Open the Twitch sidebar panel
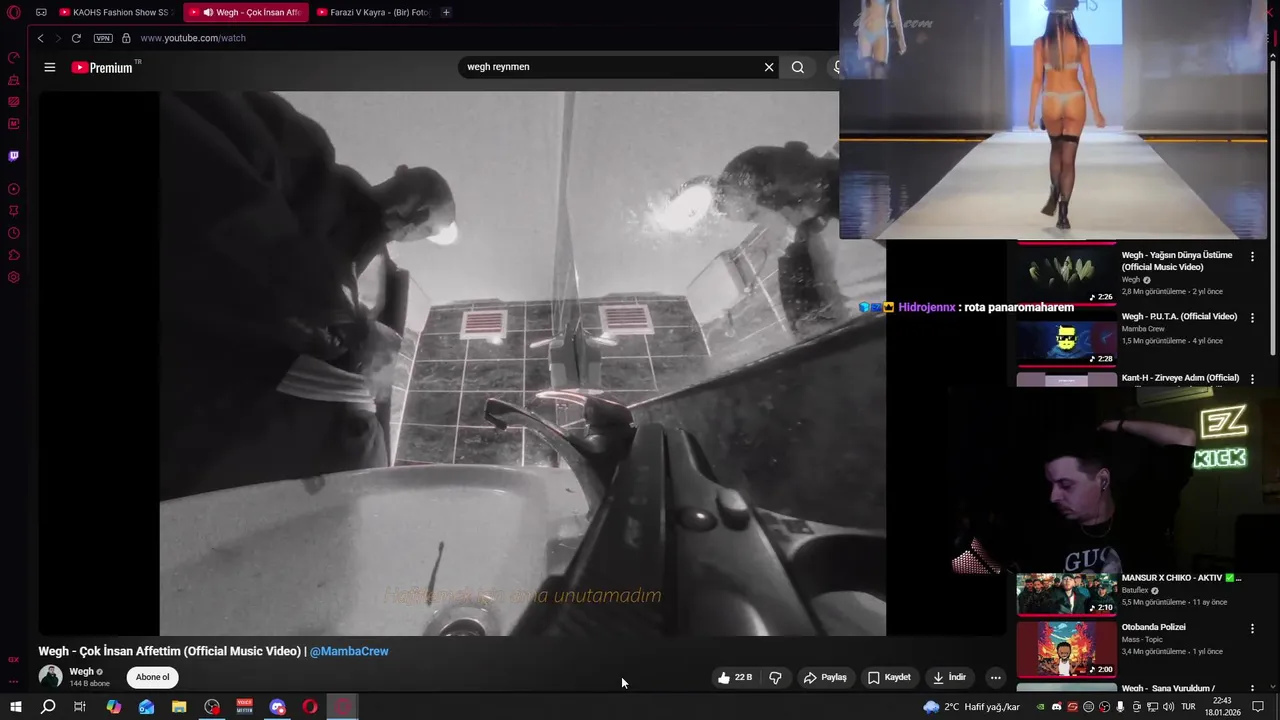 (14, 156)
